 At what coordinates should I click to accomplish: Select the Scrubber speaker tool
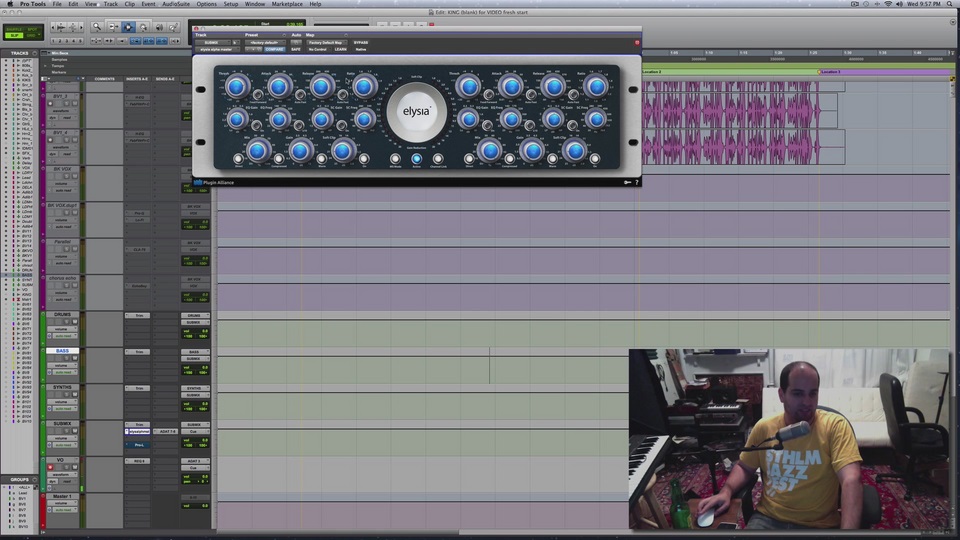[159, 27]
